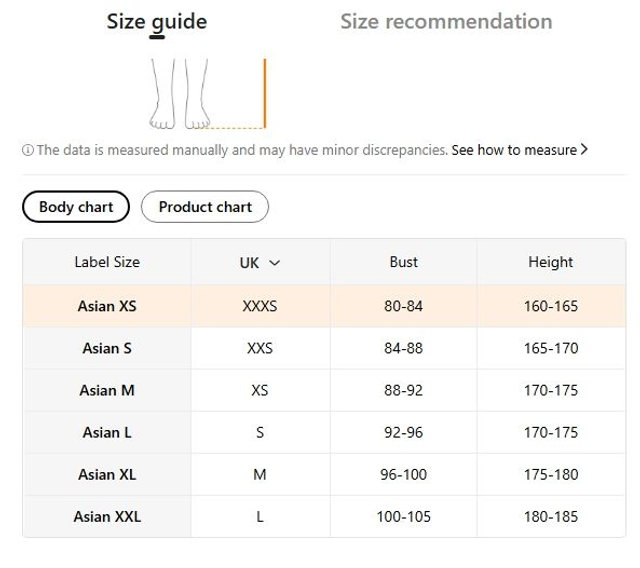The image size is (640, 568).
Task: Switch to the Product chart option
Action: [x=205, y=207]
